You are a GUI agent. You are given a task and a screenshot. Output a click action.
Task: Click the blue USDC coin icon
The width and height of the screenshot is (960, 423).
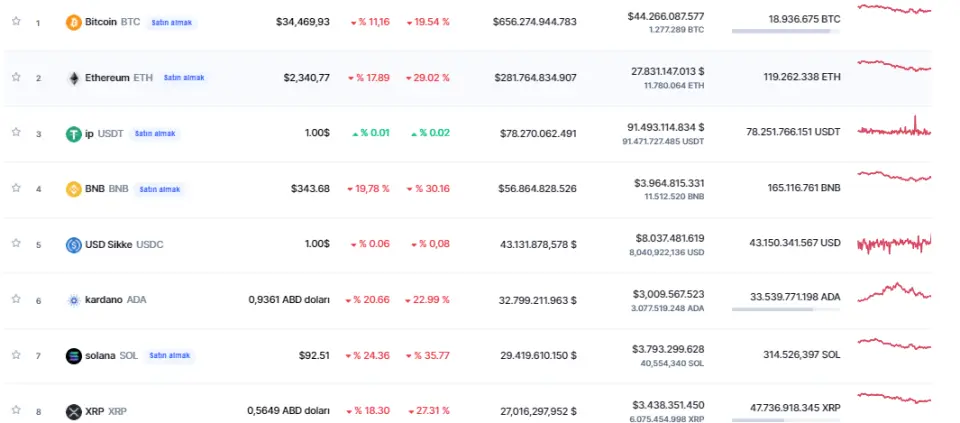(73, 244)
